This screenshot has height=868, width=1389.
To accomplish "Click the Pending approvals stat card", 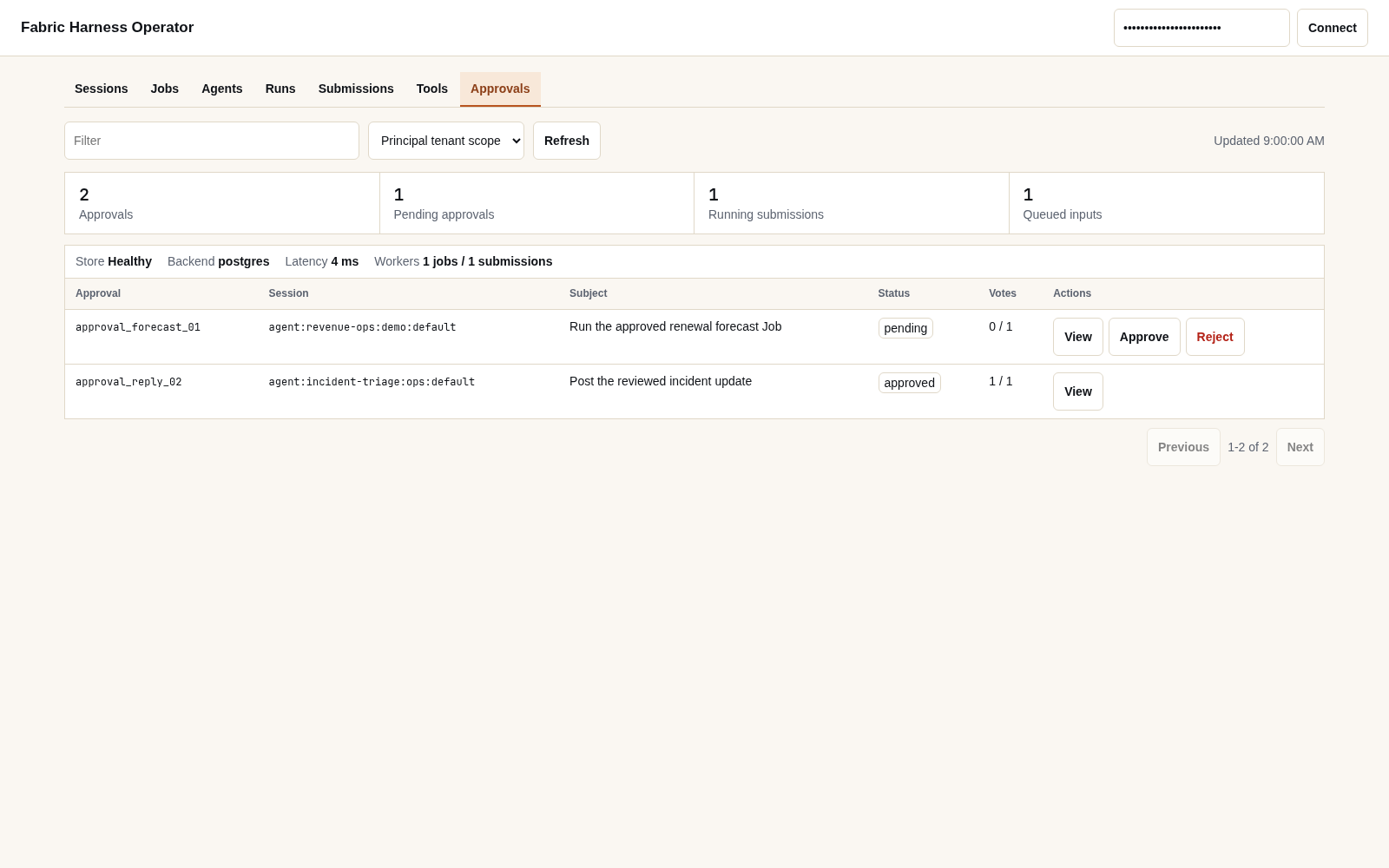I will point(537,203).
